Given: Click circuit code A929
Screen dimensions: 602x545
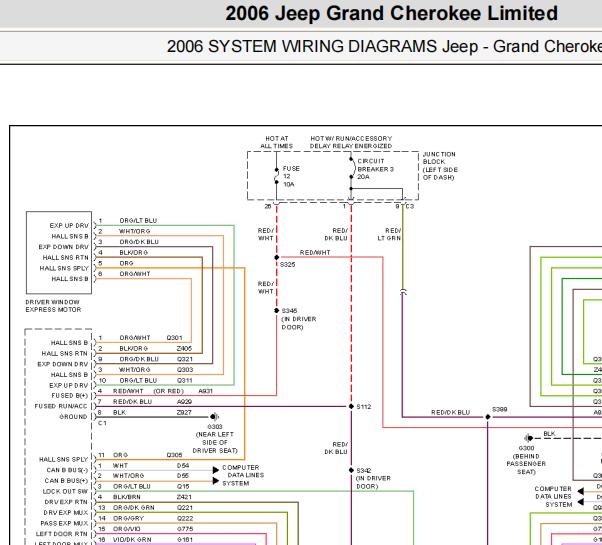Looking at the screenshot, I should (x=184, y=402).
